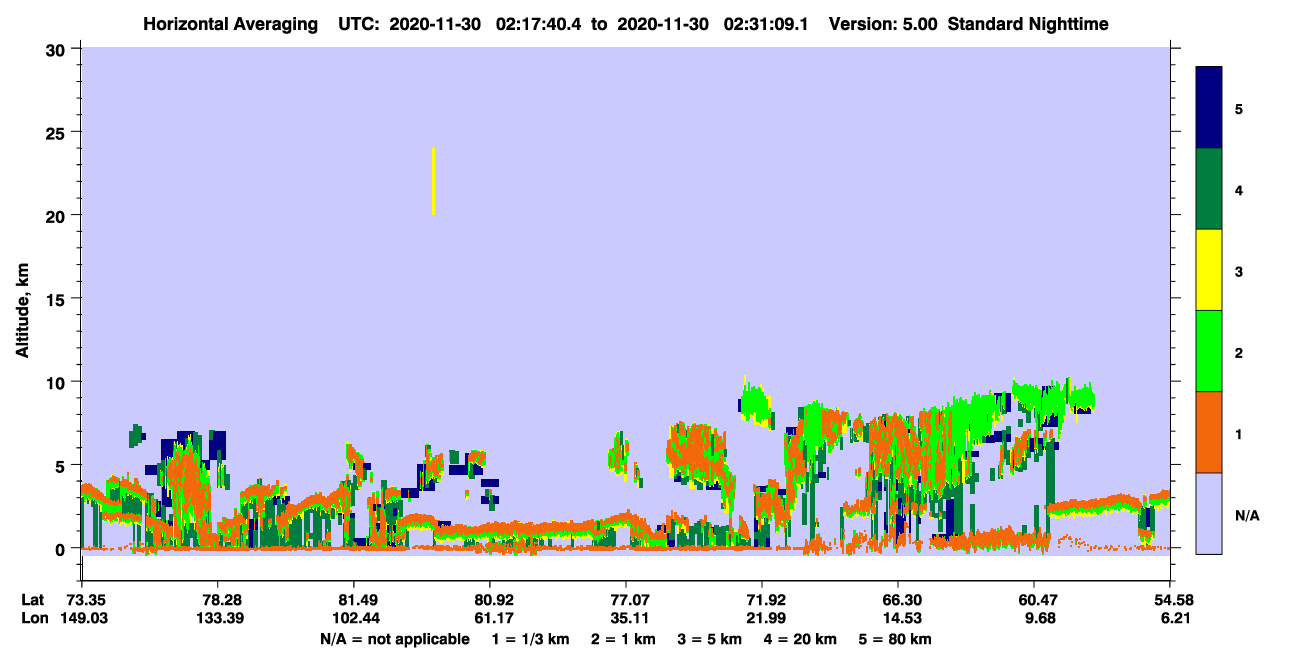Image resolution: width=1300 pixels, height=667 pixels.
Task: Click the dark blue 80 km legend swatch
Action: point(1209,108)
